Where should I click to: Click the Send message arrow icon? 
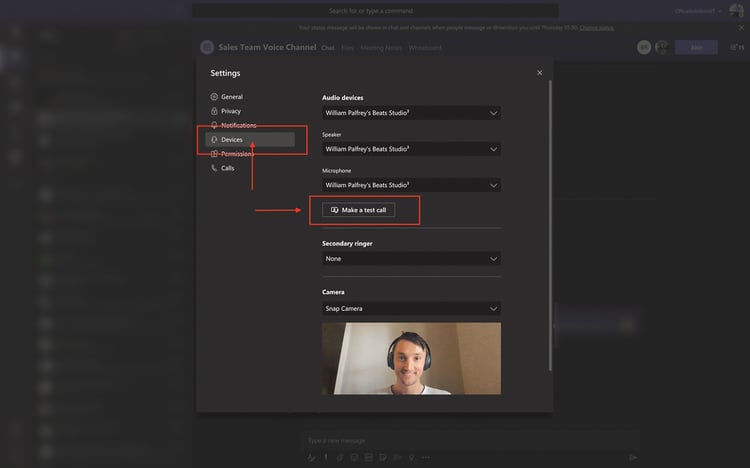tap(632, 457)
